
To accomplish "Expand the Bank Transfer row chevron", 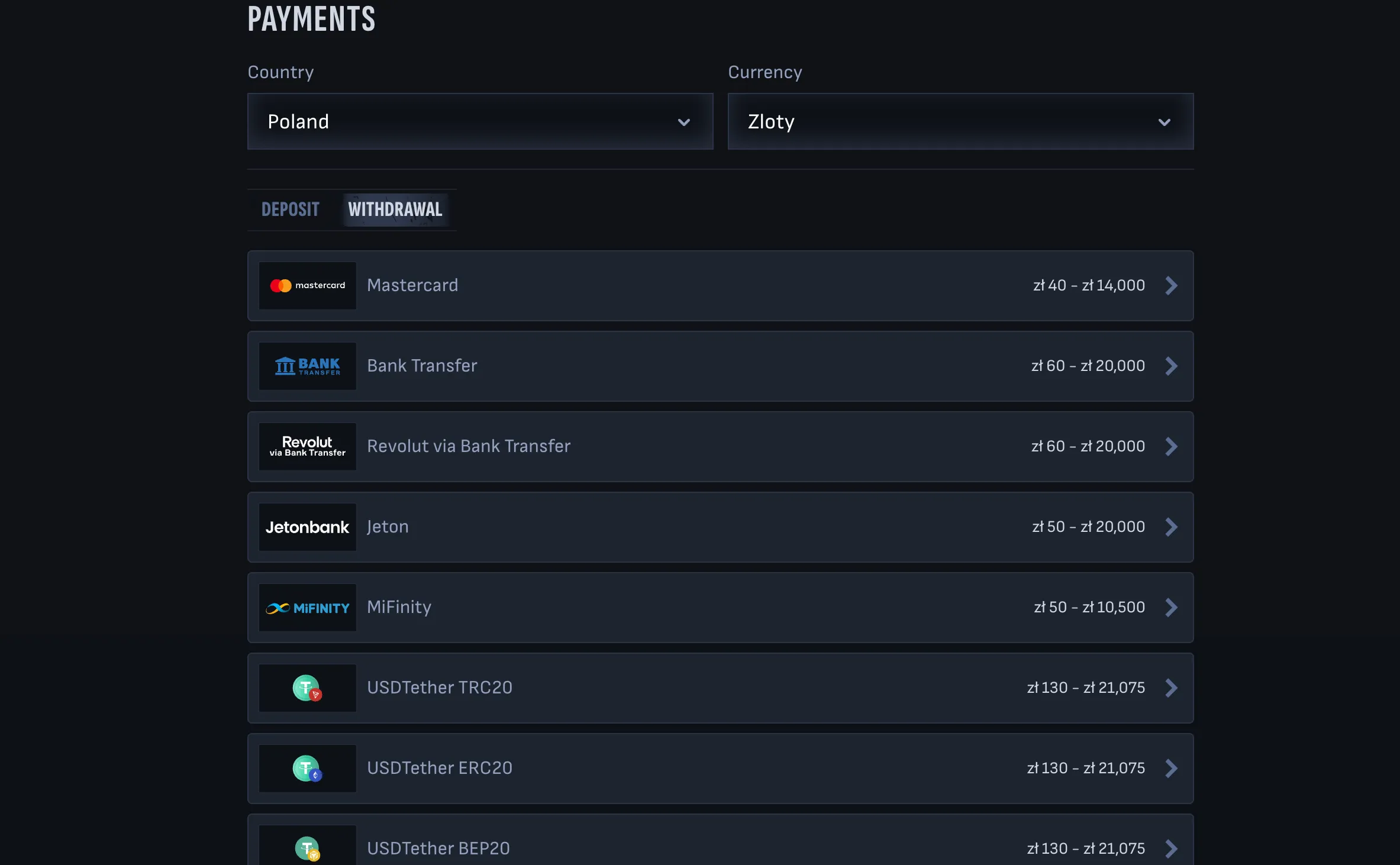I will (x=1172, y=366).
